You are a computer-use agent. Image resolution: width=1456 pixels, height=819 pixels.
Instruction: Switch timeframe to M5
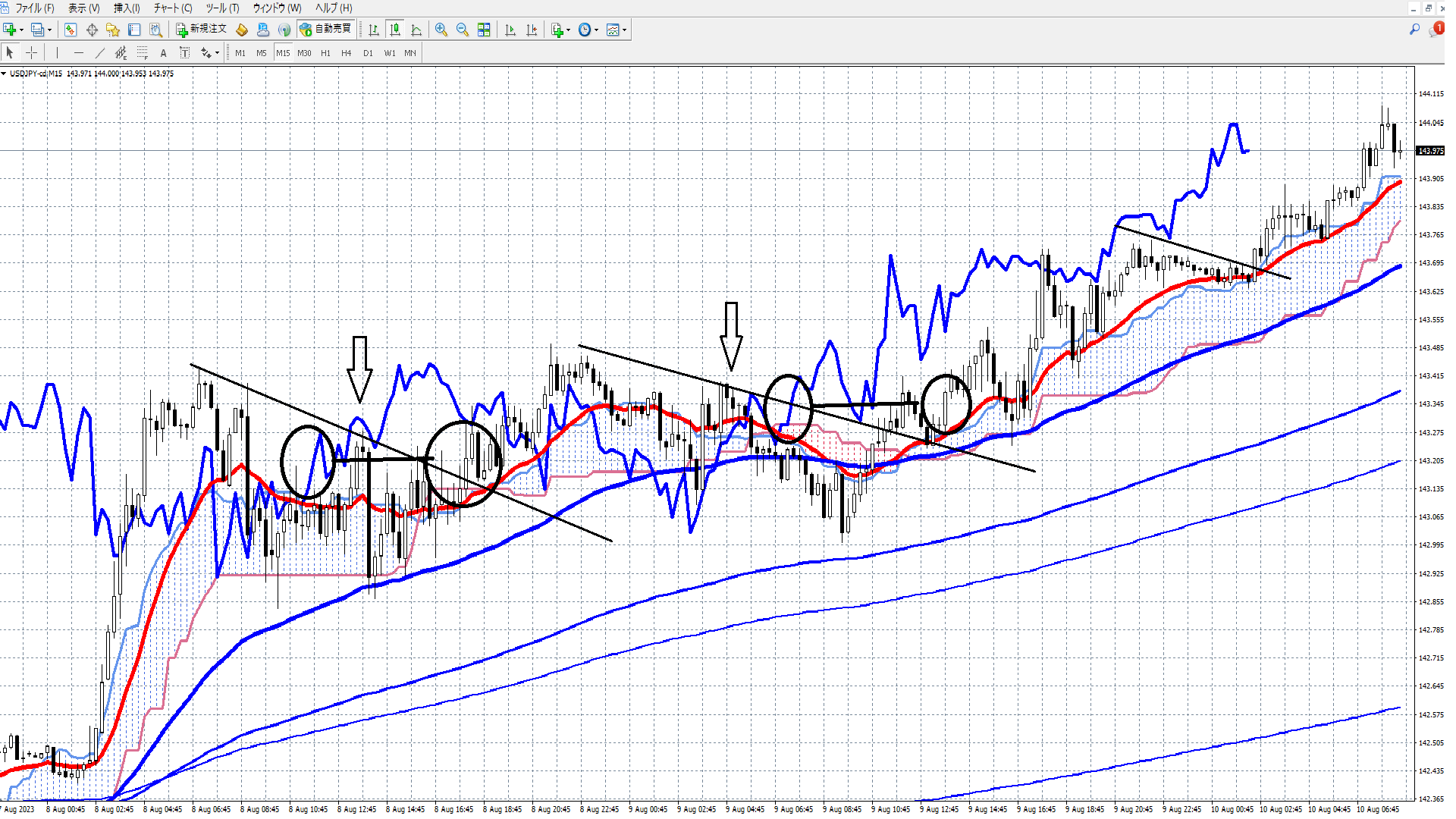click(262, 53)
